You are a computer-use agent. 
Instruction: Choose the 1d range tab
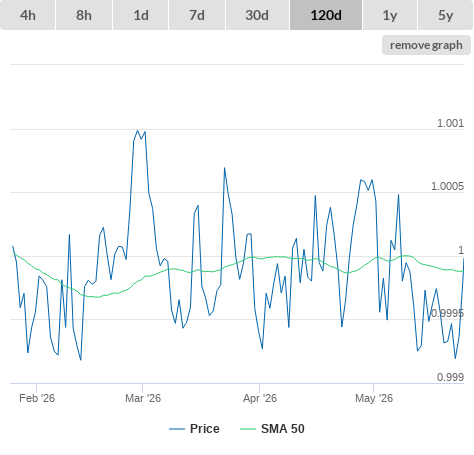[x=141, y=15]
